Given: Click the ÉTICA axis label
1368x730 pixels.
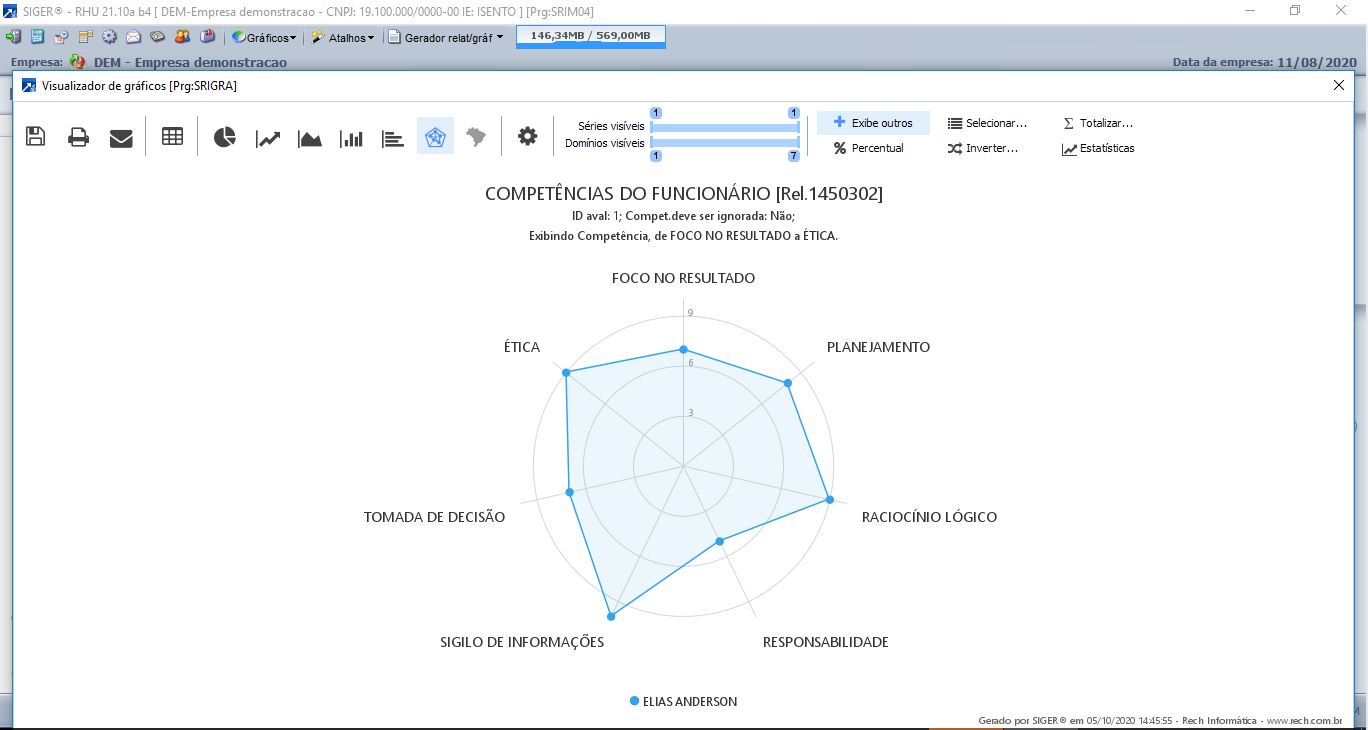Looking at the screenshot, I should tap(522, 347).
